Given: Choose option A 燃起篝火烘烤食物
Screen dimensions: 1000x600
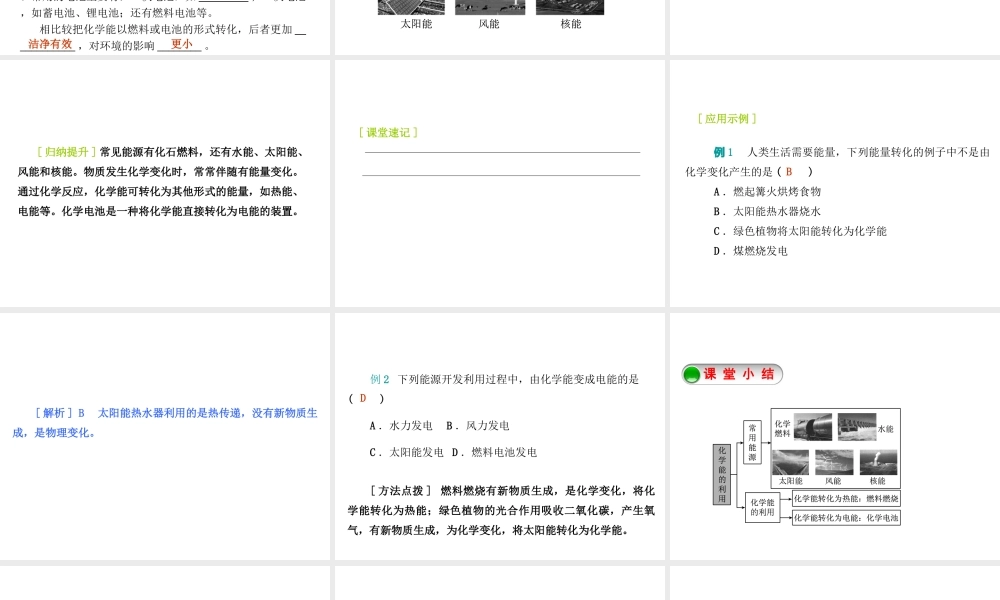Looking at the screenshot, I should pos(767,192).
